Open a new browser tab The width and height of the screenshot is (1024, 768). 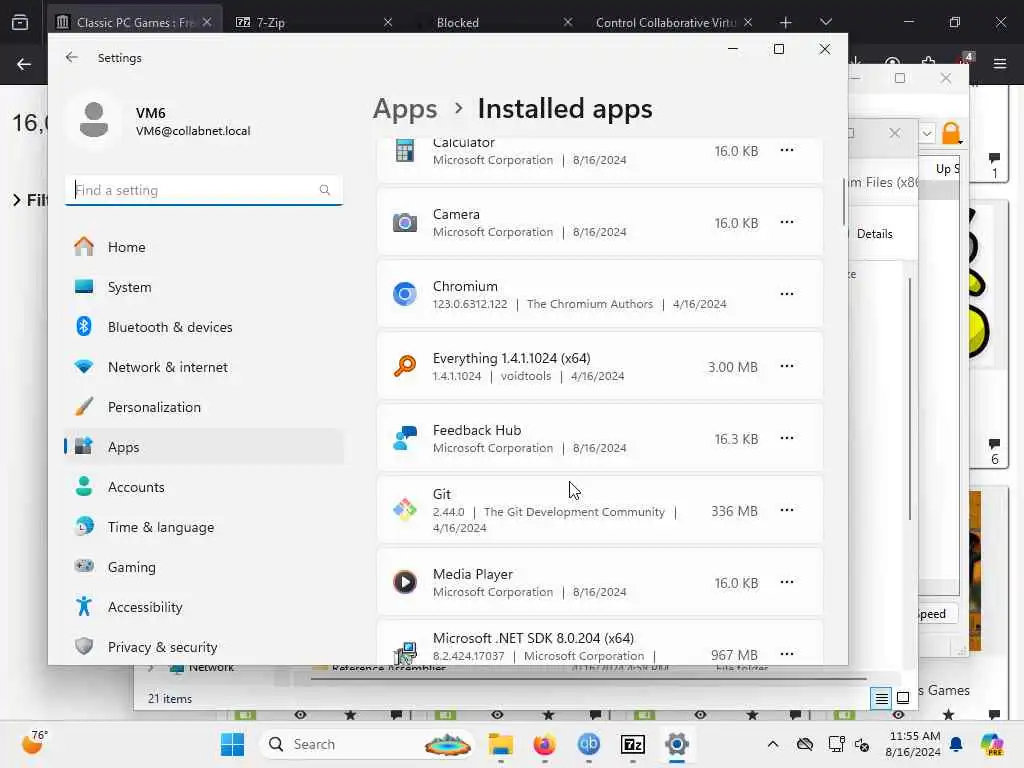tap(786, 22)
